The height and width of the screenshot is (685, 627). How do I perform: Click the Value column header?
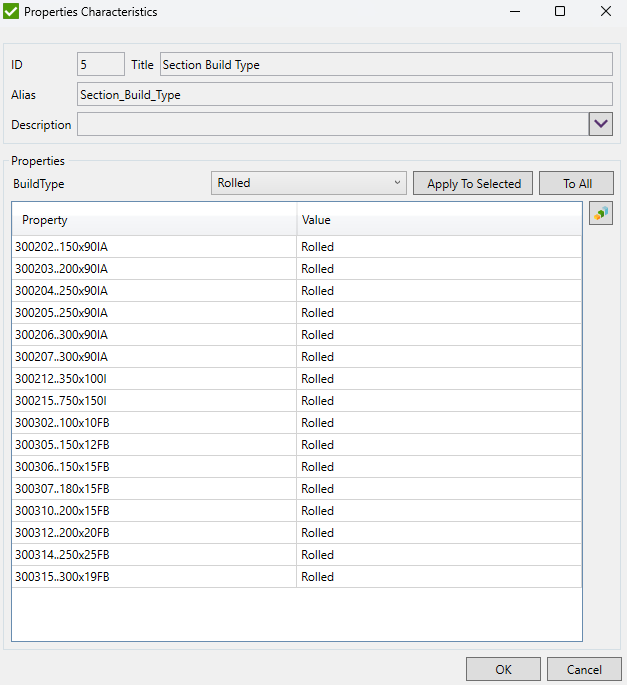coord(438,220)
